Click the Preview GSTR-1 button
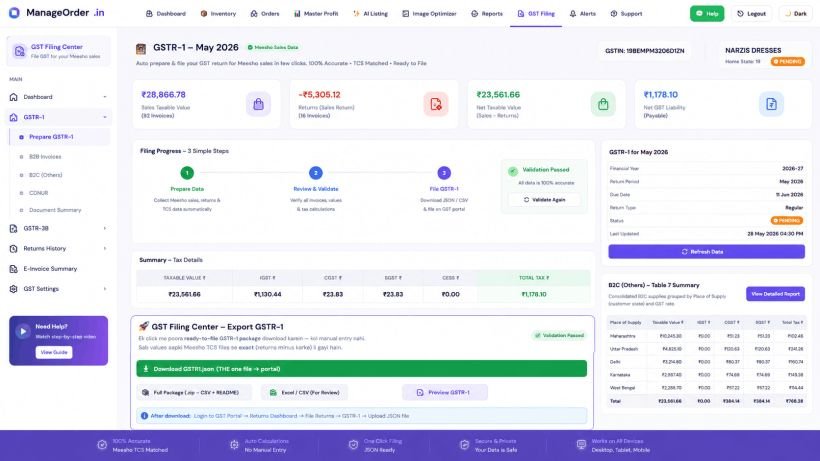Viewport: 820px width, 461px height. [445, 393]
